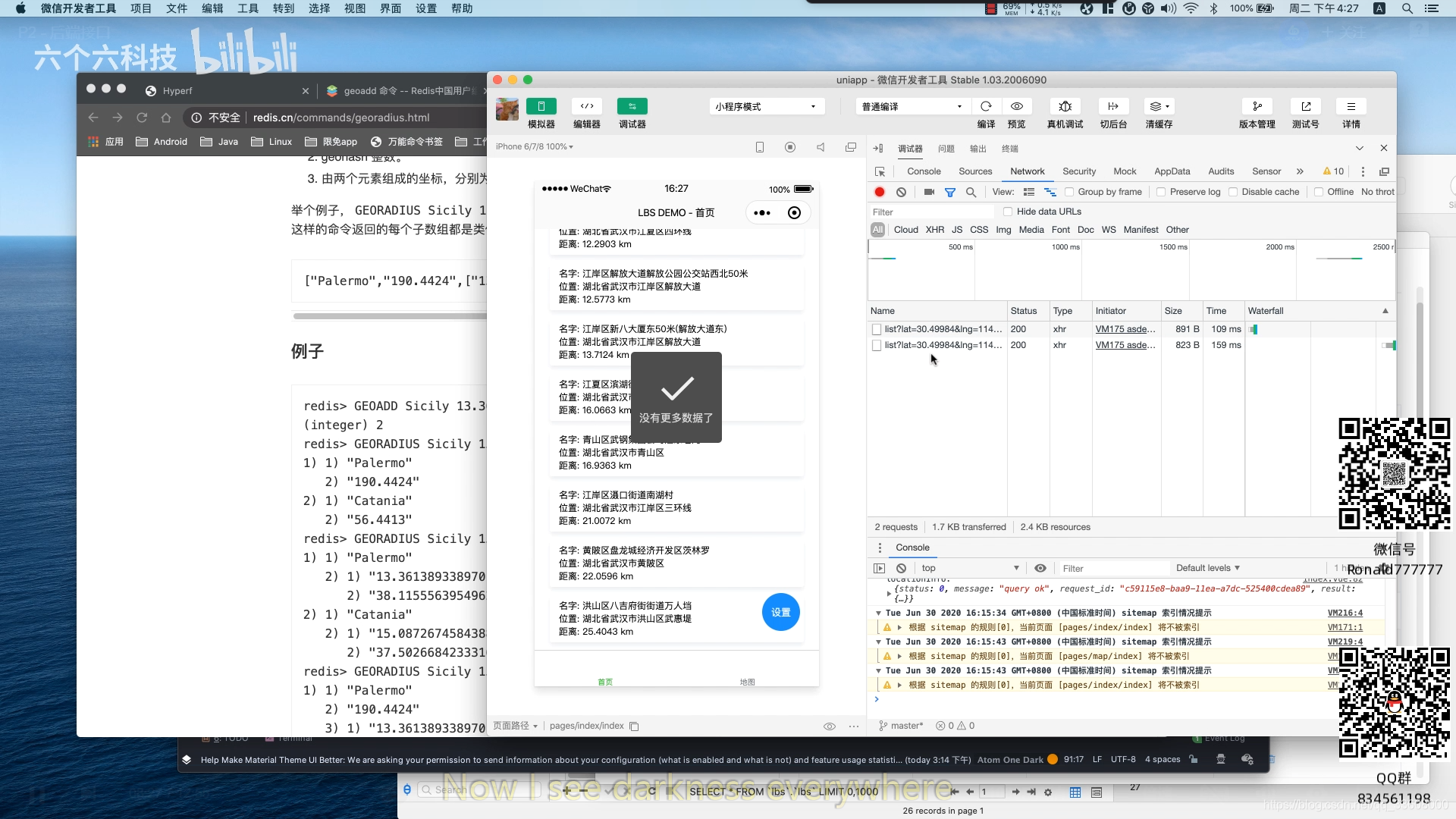The width and height of the screenshot is (1456, 819).
Task: Enable the Preserve log checkbox
Action: (1161, 193)
